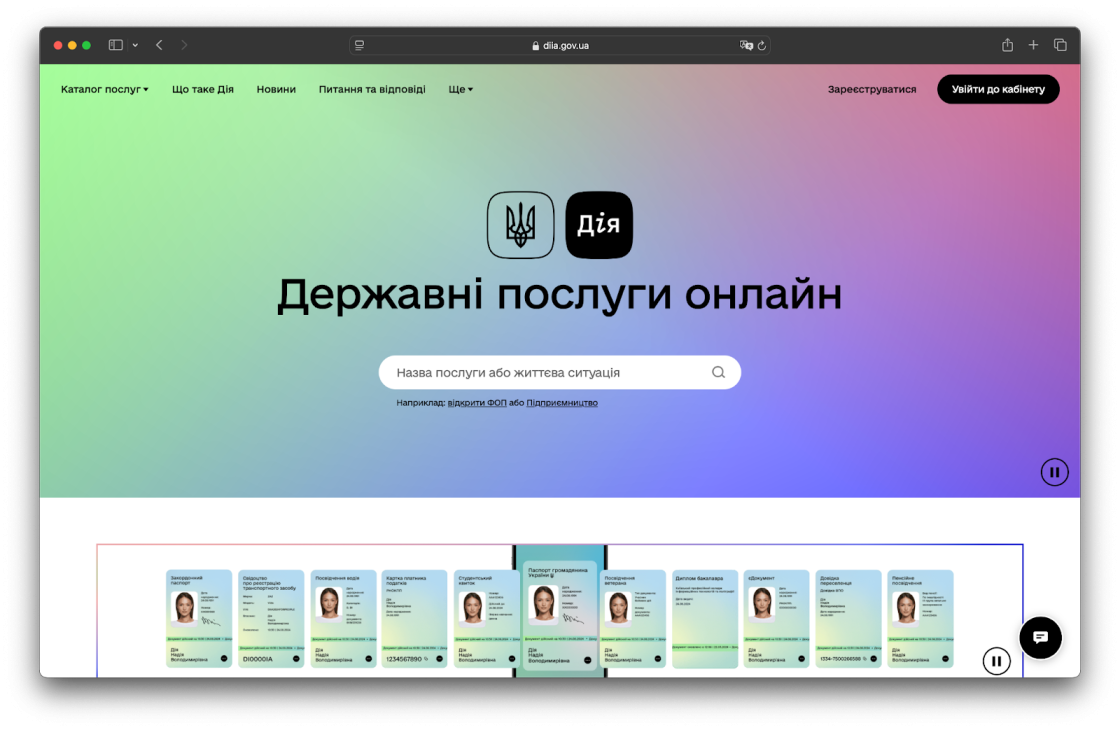Click the translate icon in address bar

(746, 45)
